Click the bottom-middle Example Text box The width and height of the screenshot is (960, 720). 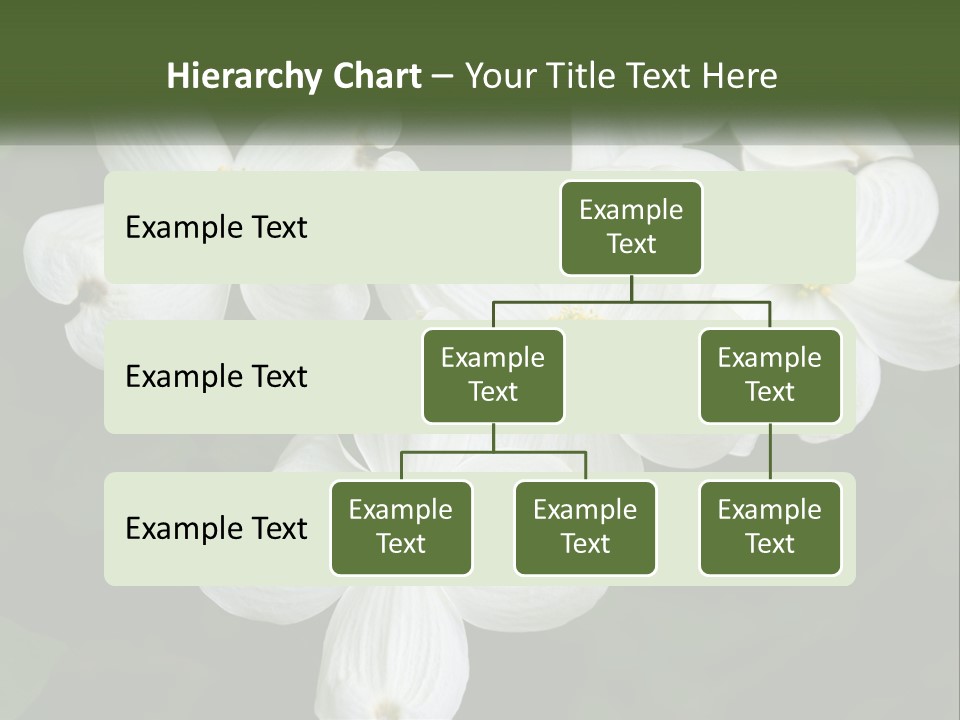tap(585, 527)
